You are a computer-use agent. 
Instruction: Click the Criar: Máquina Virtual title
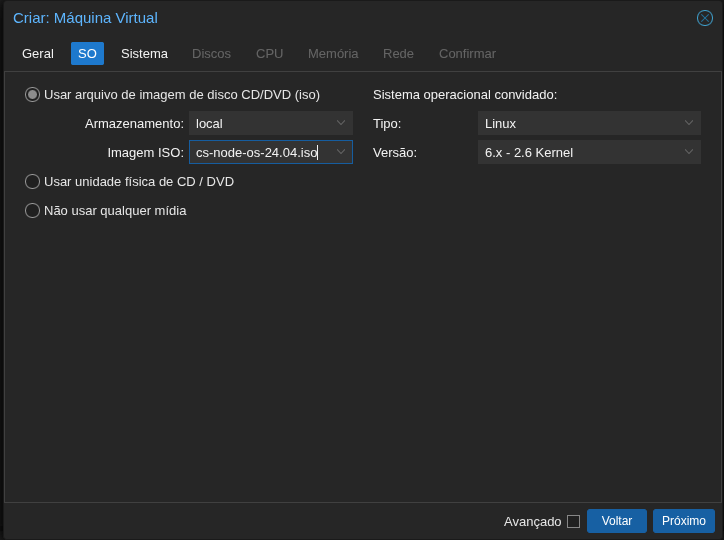point(85,18)
